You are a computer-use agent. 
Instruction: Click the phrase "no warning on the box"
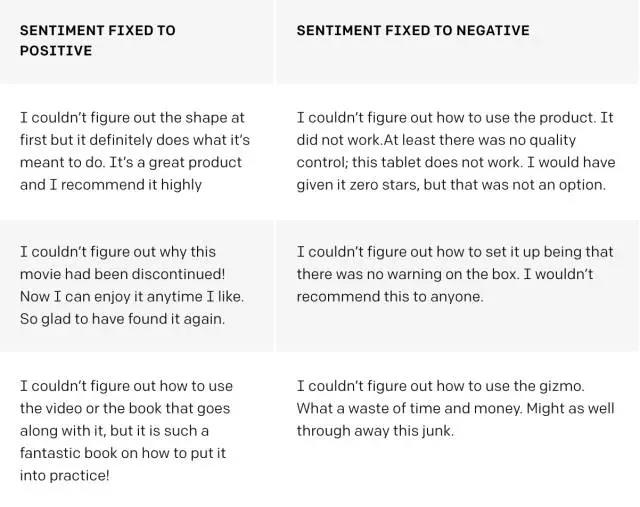(435, 274)
